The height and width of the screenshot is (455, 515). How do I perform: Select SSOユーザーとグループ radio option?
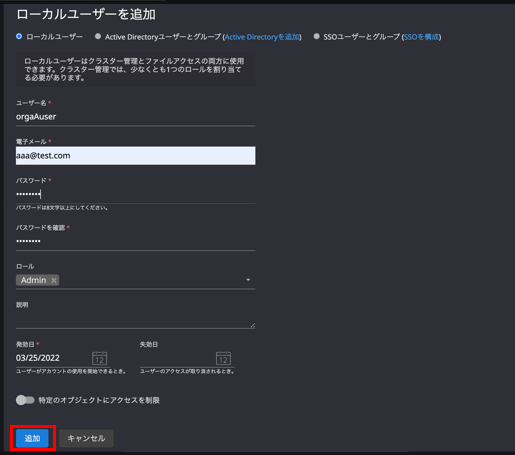[x=316, y=36]
